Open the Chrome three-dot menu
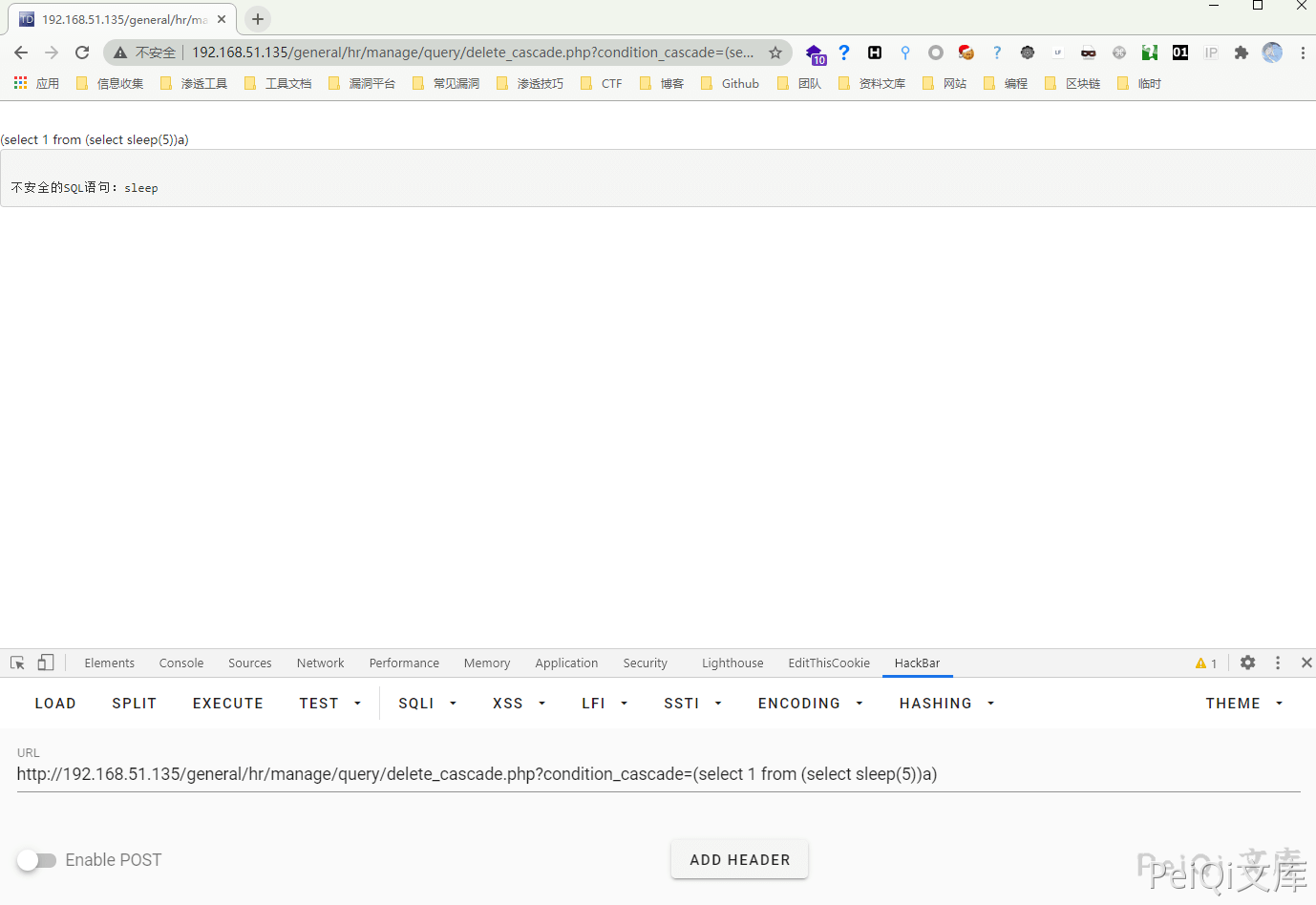Screen dimensions: 1316x905 (1303, 53)
